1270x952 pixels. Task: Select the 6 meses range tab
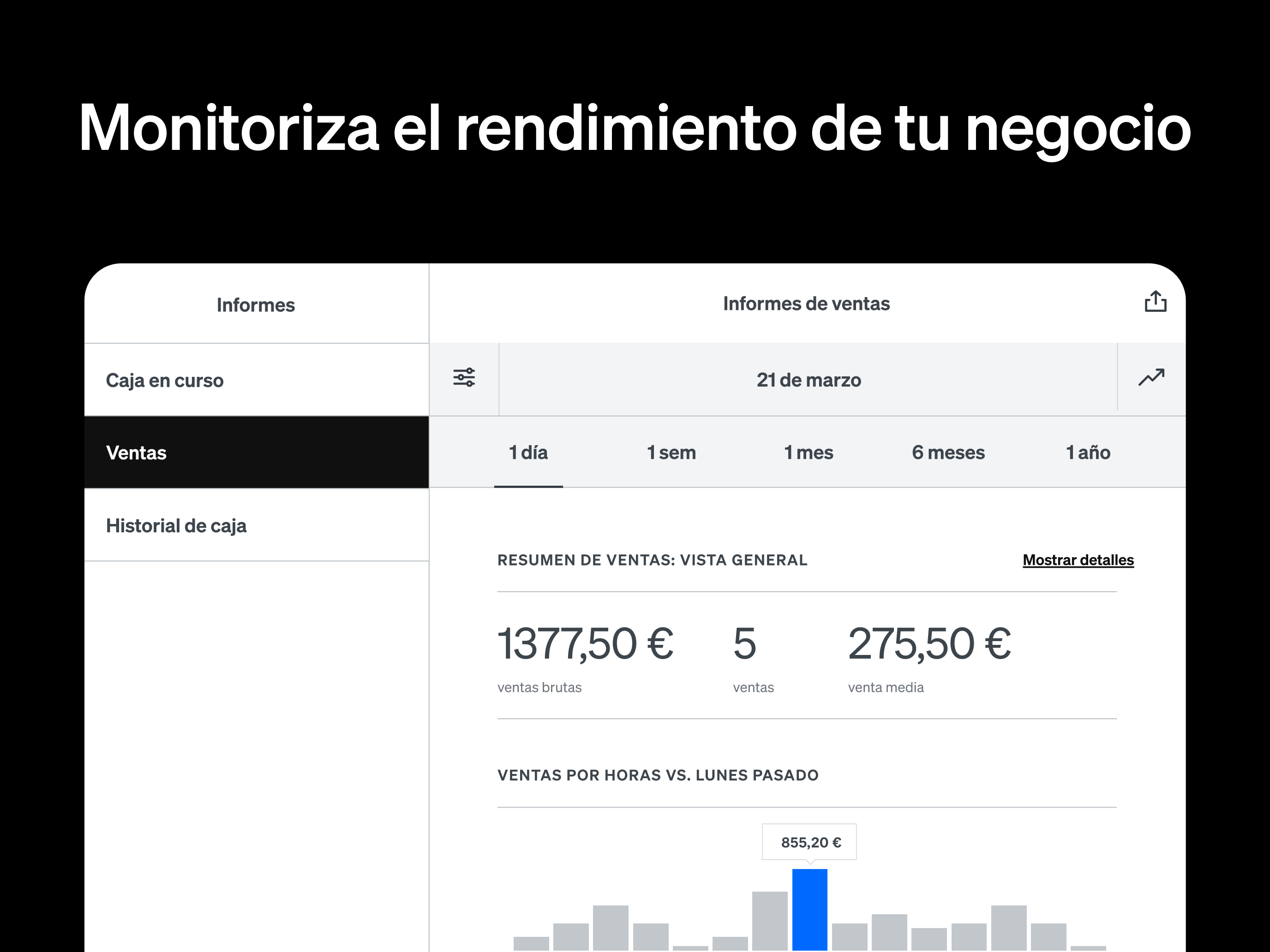point(948,453)
